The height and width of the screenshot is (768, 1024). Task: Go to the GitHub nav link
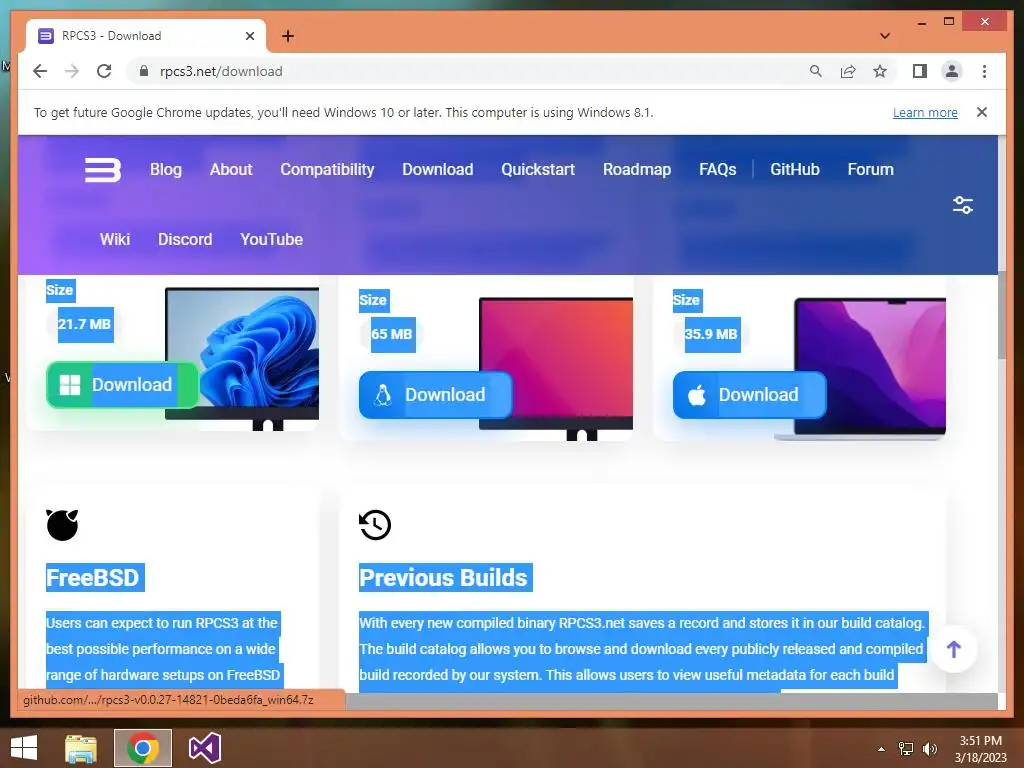(x=795, y=170)
